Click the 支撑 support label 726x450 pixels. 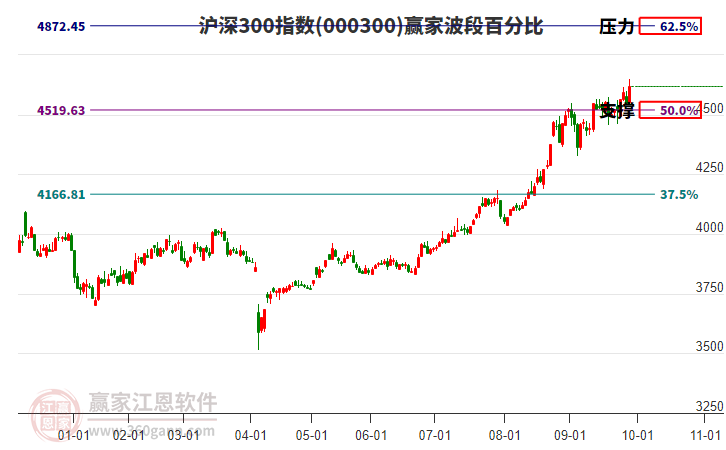[x=617, y=111]
